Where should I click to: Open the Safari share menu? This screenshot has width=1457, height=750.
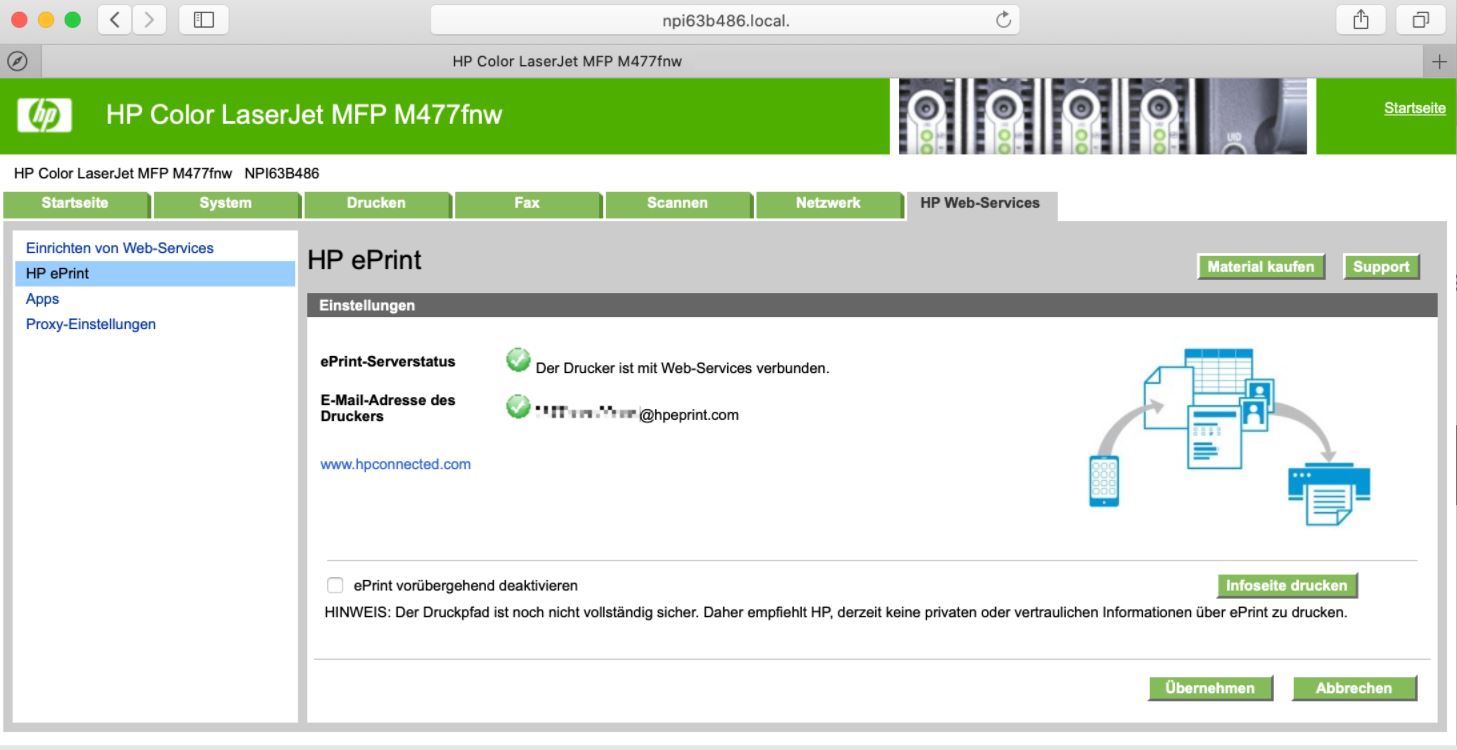[1360, 19]
